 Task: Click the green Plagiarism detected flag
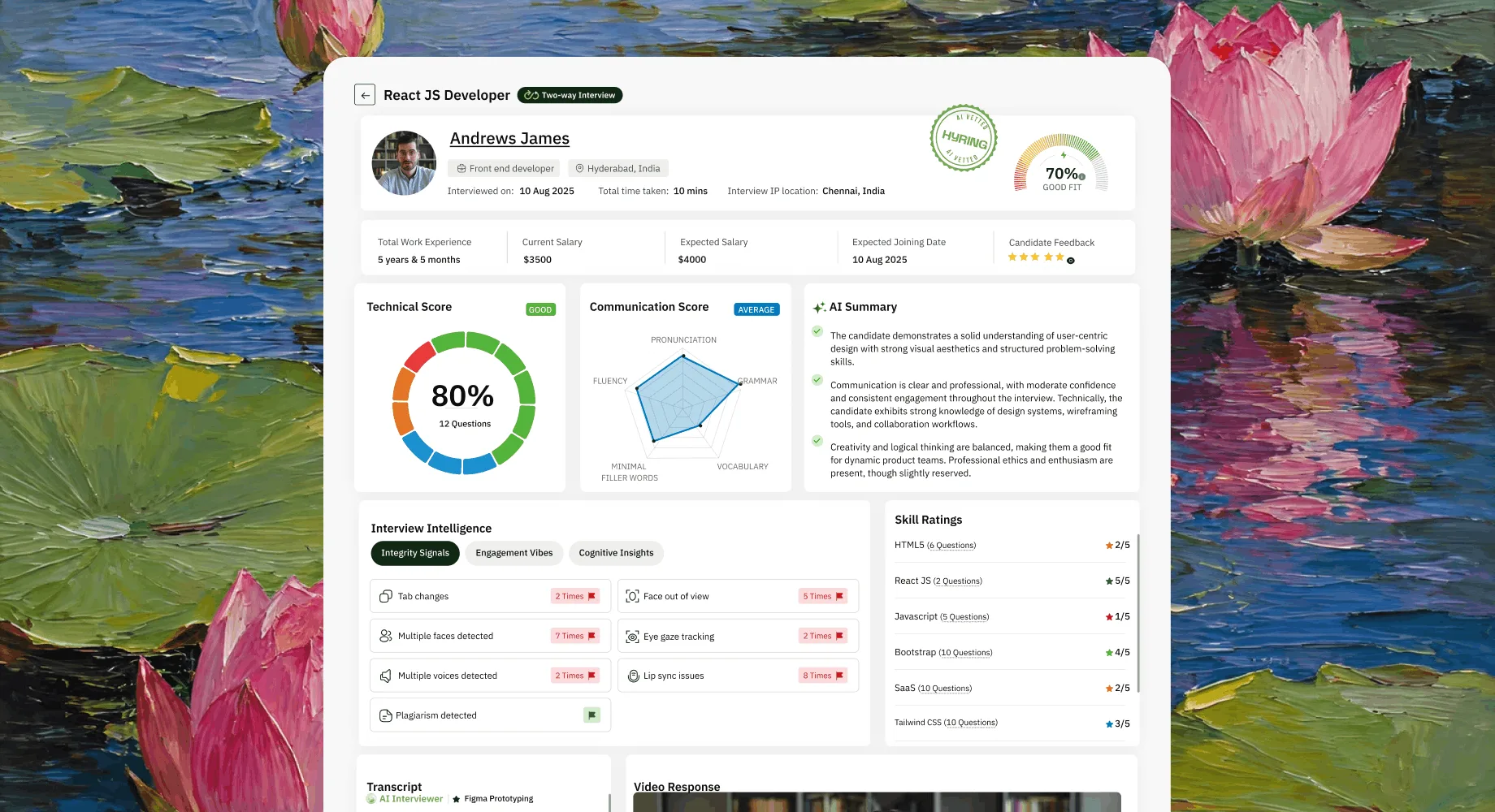click(x=592, y=715)
